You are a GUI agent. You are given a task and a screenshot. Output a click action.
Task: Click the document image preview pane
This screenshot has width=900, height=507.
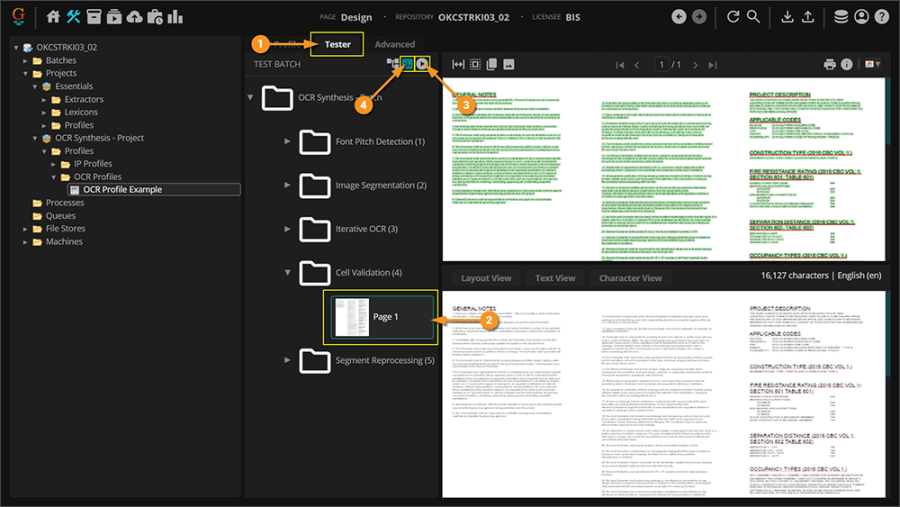point(664,169)
